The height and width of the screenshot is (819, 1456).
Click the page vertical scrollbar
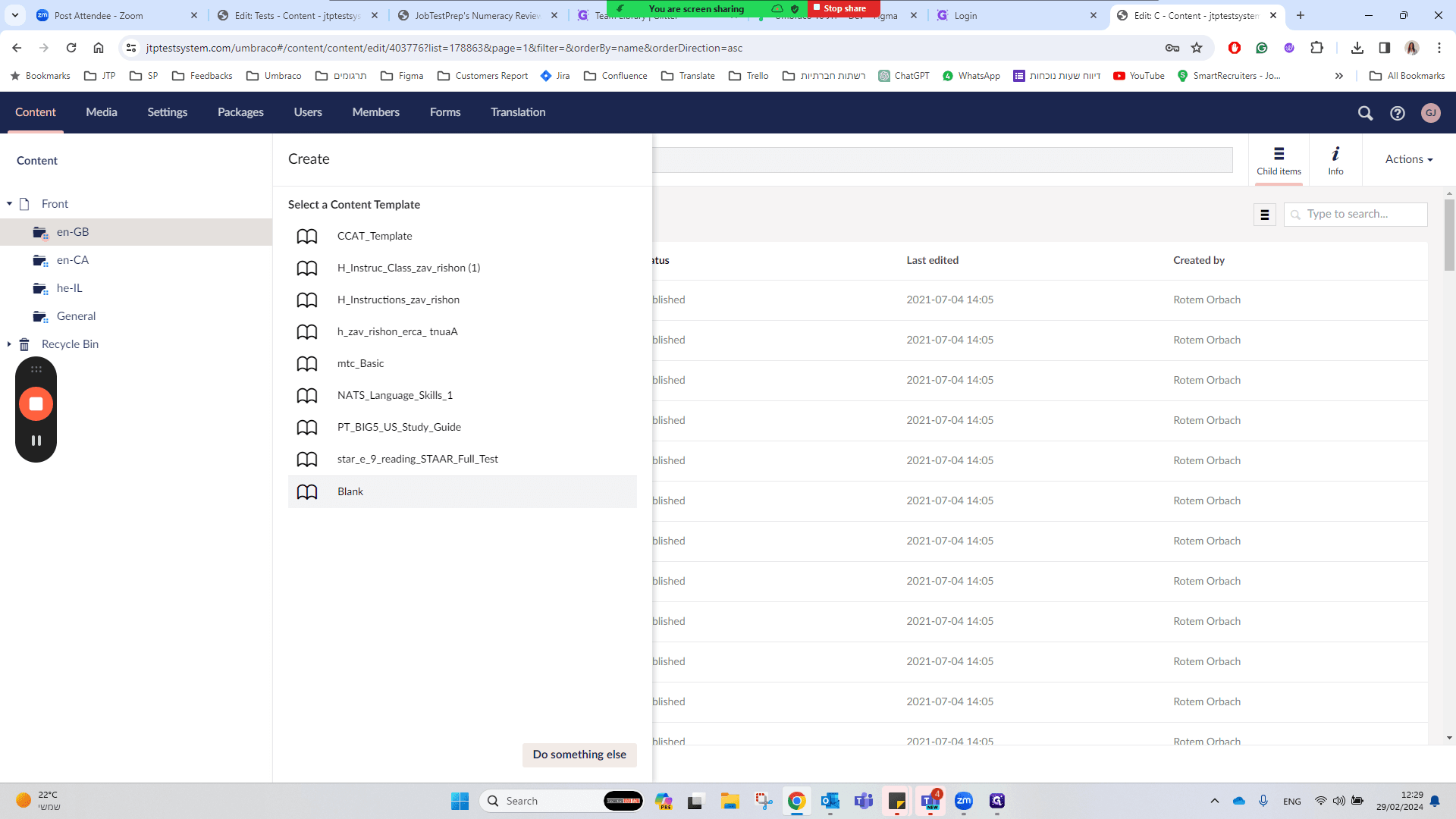tap(1449, 235)
